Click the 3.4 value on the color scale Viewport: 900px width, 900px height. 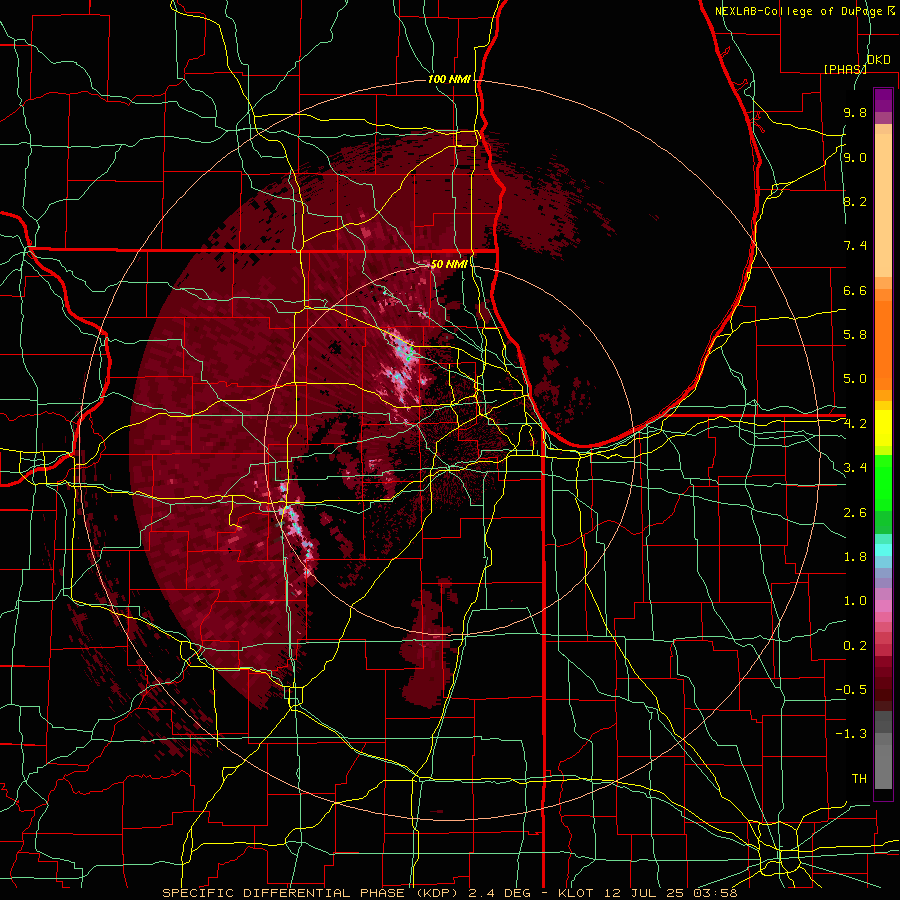pos(855,468)
